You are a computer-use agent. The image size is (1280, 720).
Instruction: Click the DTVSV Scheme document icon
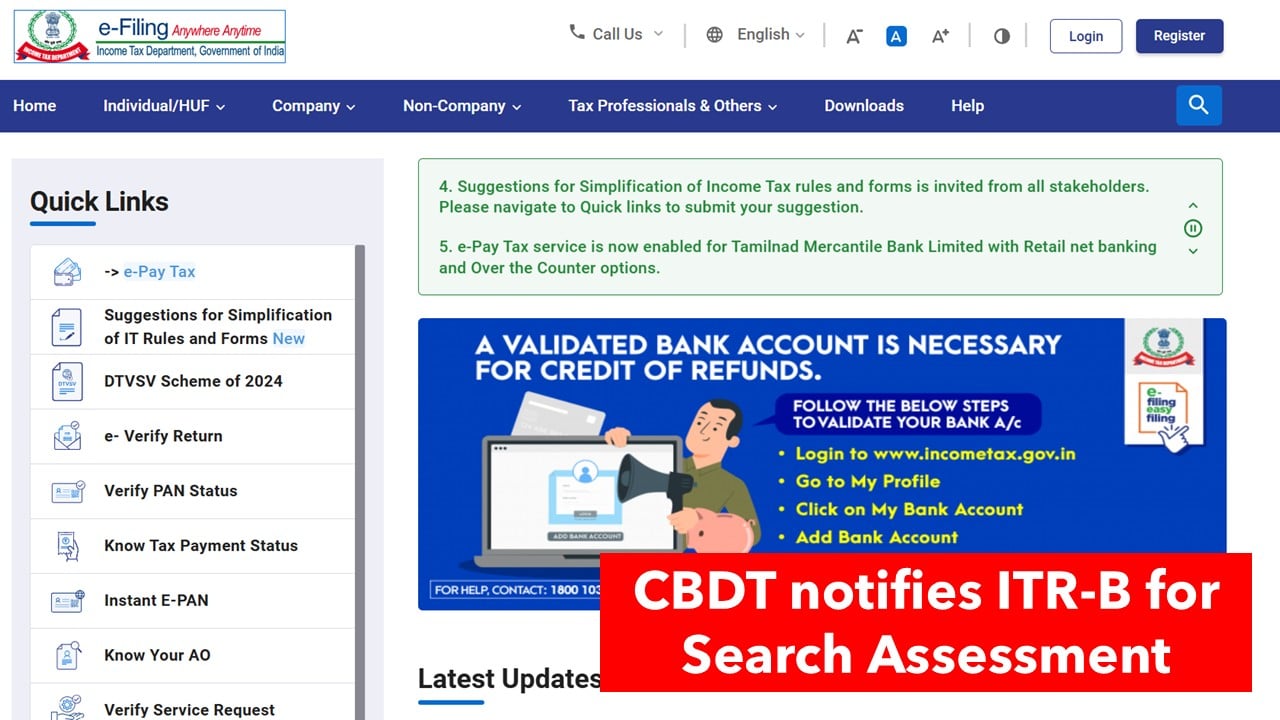[x=67, y=381]
